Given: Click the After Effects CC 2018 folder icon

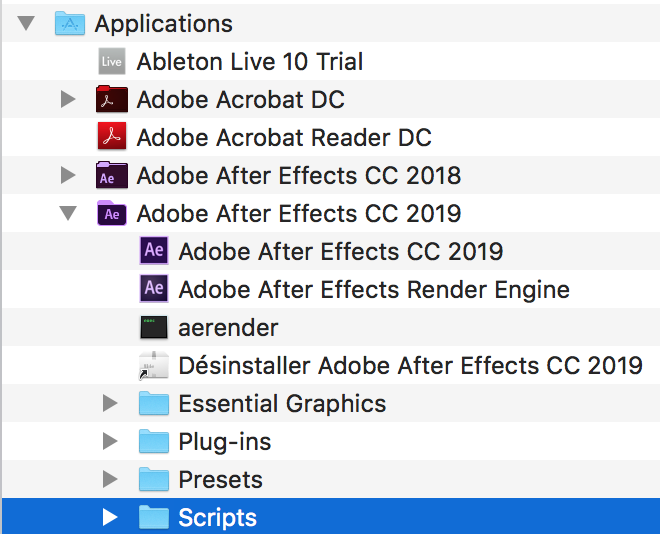Looking at the screenshot, I should [x=112, y=176].
